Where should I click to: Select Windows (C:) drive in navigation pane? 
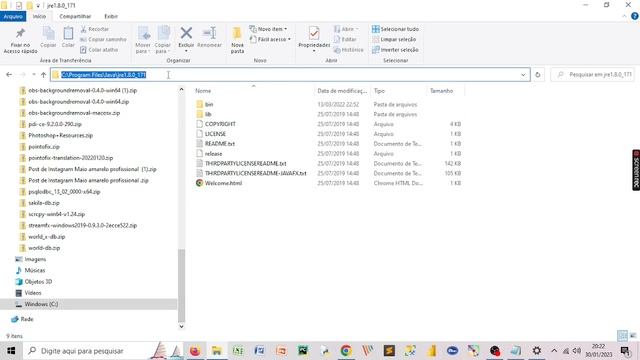[41, 304]
